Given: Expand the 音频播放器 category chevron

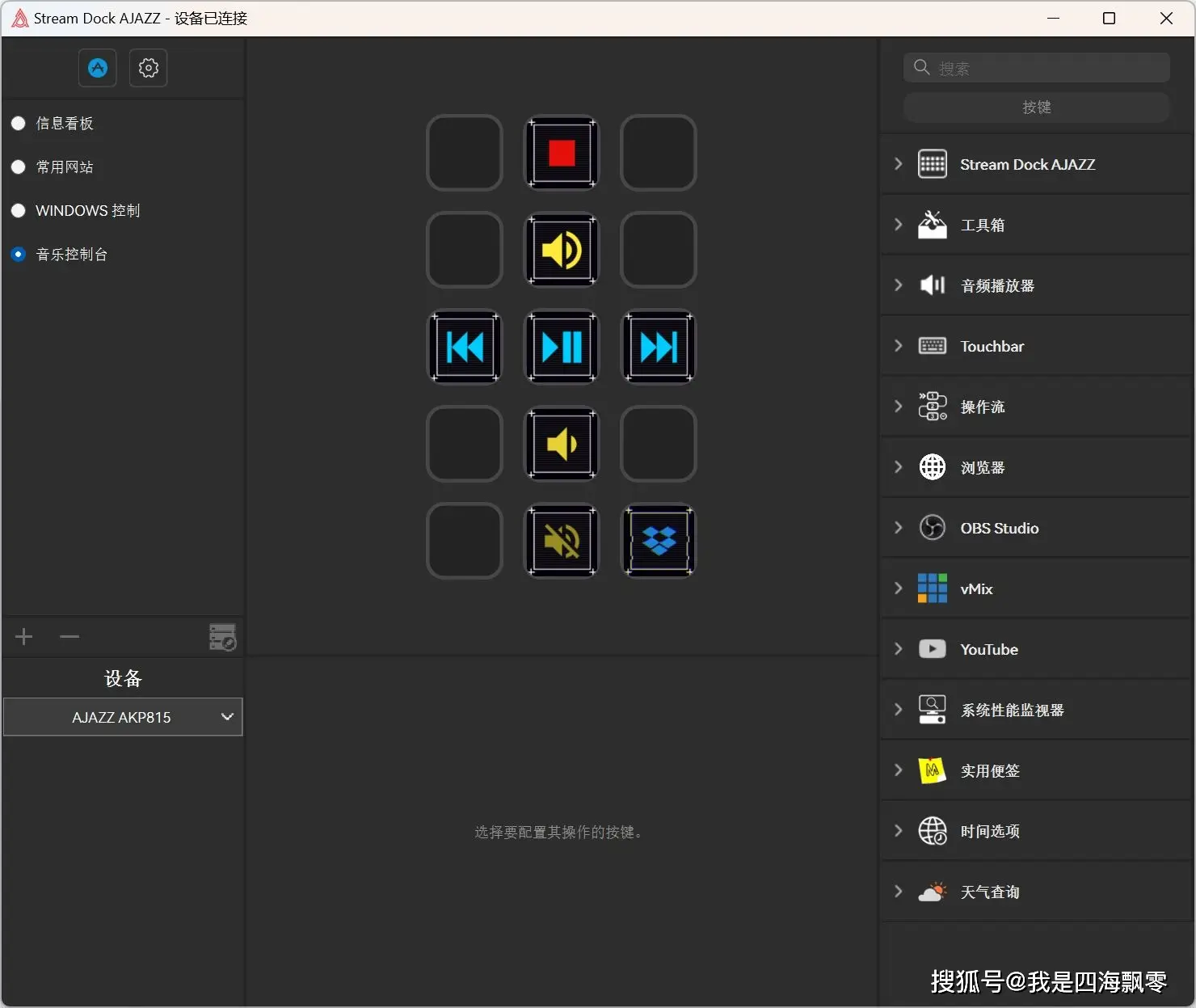Looking at the screenshot, I should (898, 285).
